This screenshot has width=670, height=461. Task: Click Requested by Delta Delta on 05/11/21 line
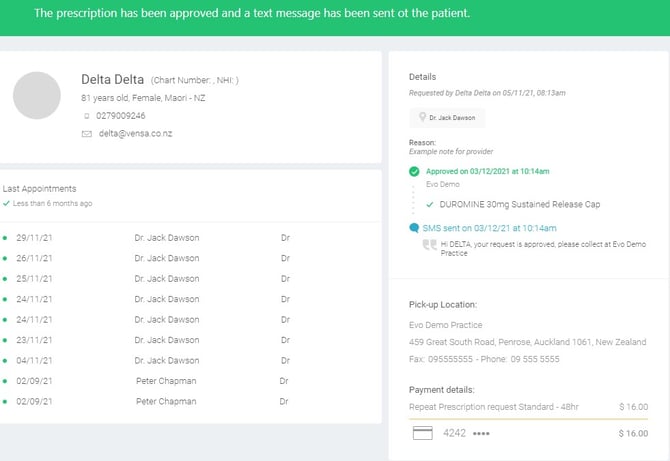pos(487,93)
